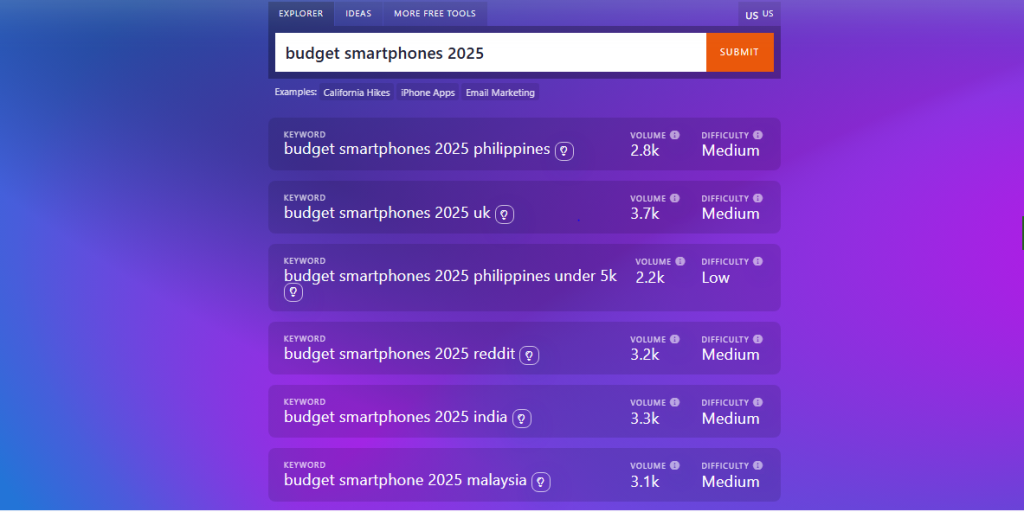Click lightbulb icon beside 'budget smartphone 2025 malaysia'

pyautogui.click(x=540, y=482)
